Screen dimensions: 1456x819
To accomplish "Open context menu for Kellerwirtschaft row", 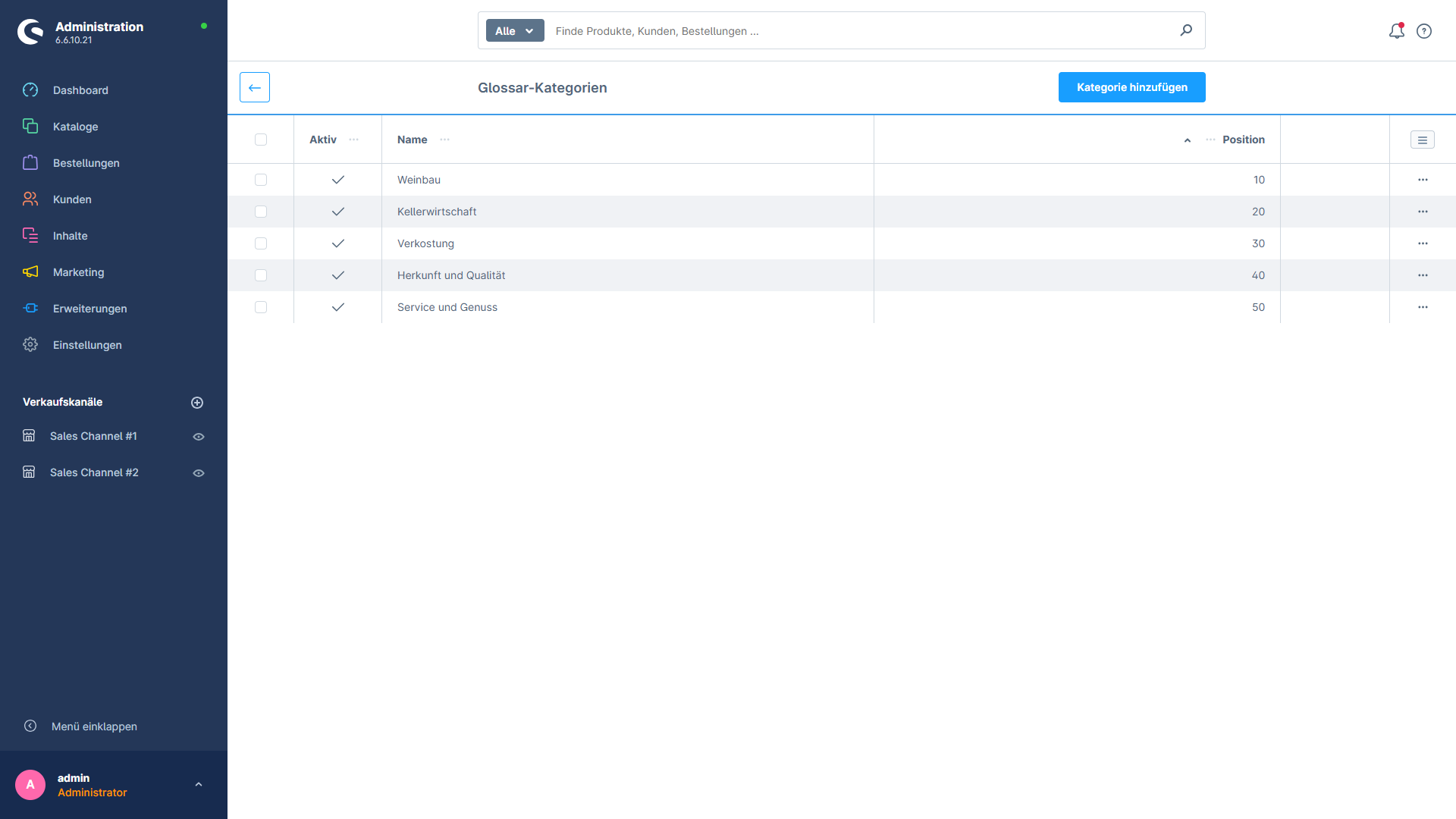I will [1423, 212].
